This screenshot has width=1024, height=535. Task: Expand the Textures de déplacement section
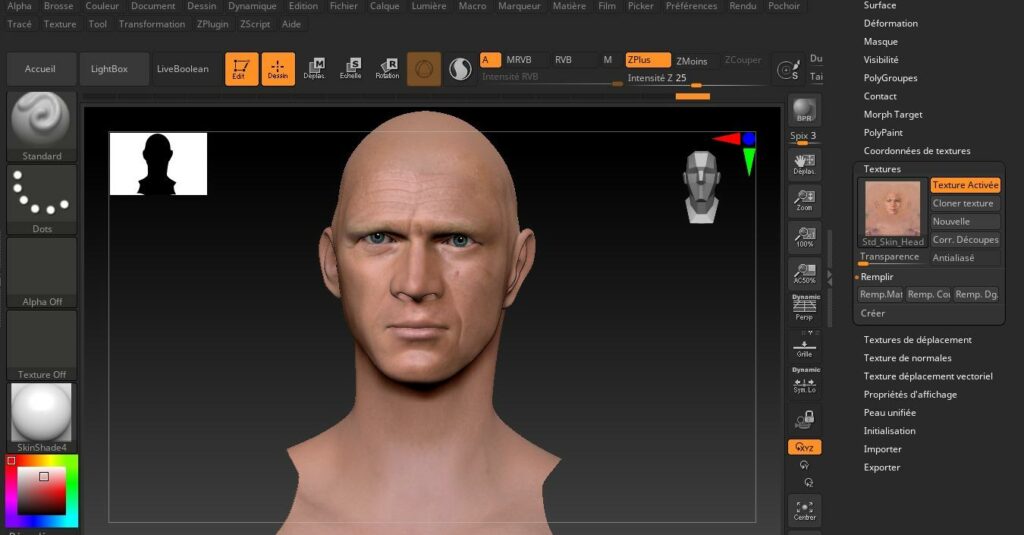click(x=917, y=340)
